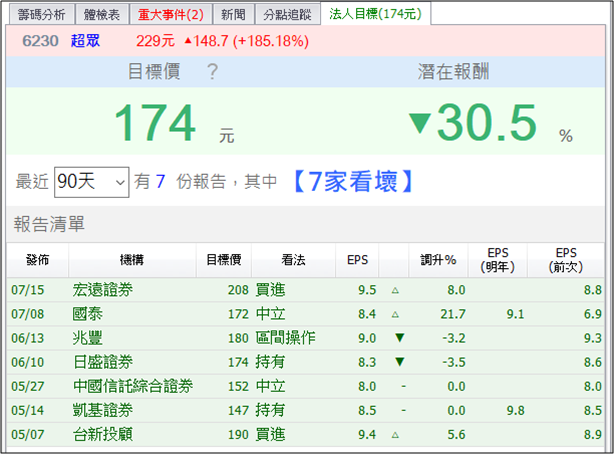Viewport: 614px width, 454px height.
Task: Click the 持有 rating in the 凱基證券 row
Action: coord(270,410)
